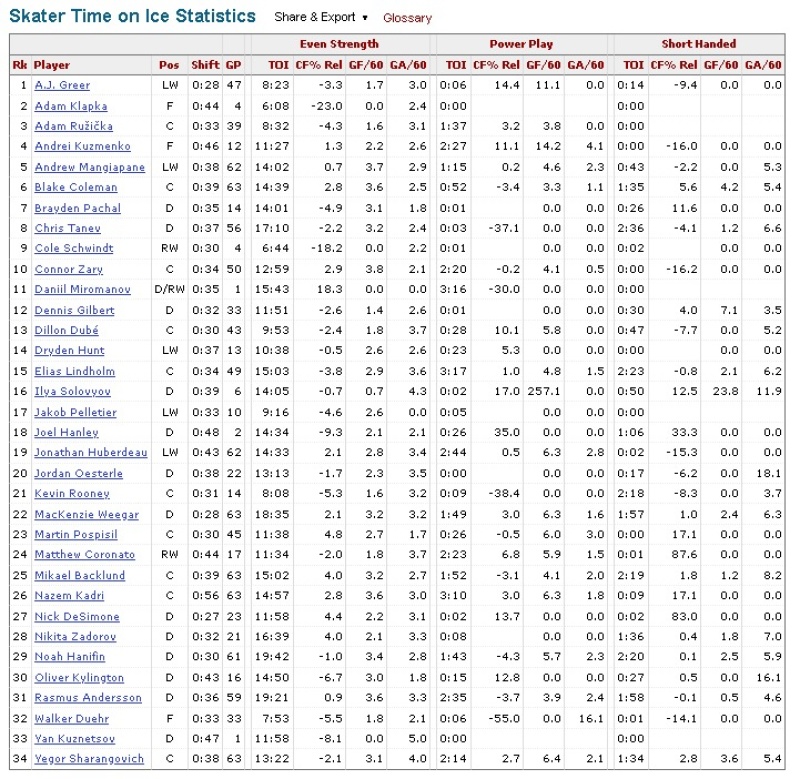Open Brayden Pachal player link
Screen dimensions: 800x779
pyautogui.click(x=78, y=208)
